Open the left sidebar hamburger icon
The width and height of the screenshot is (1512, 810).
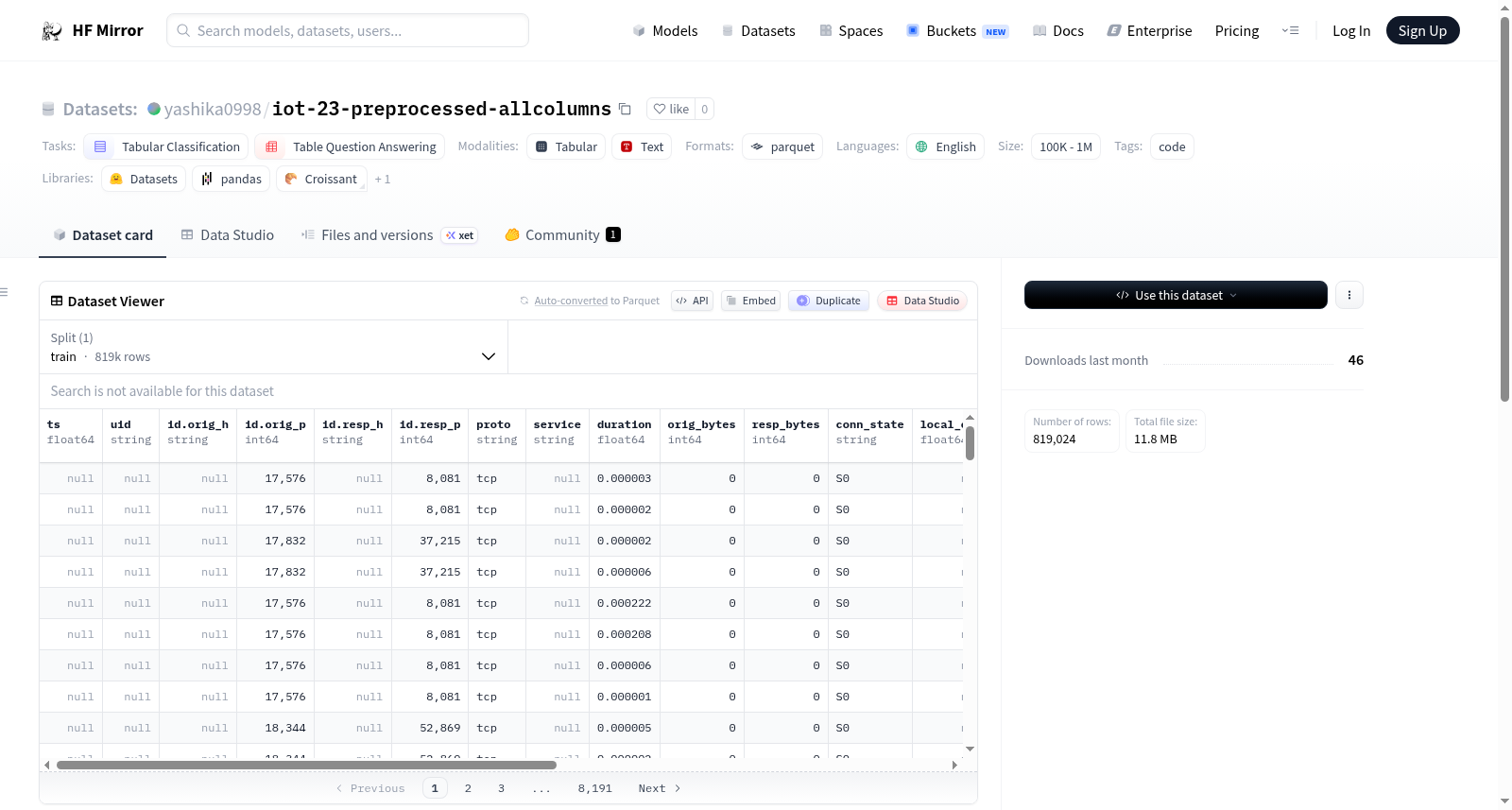5,292
